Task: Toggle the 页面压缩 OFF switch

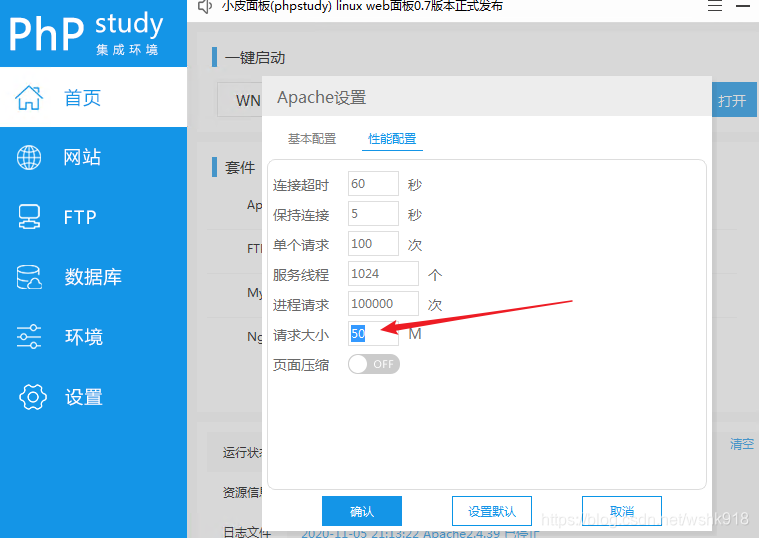Action: click(374, 364)
